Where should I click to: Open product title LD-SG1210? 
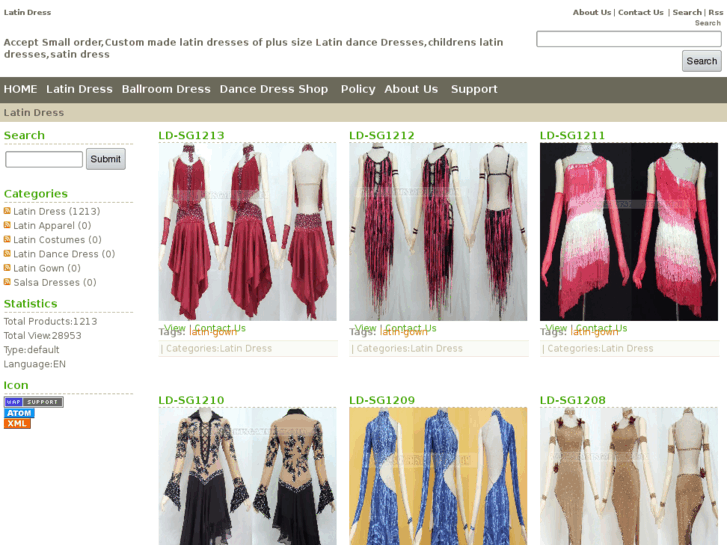pyautogui.click(x=191, y=400)
